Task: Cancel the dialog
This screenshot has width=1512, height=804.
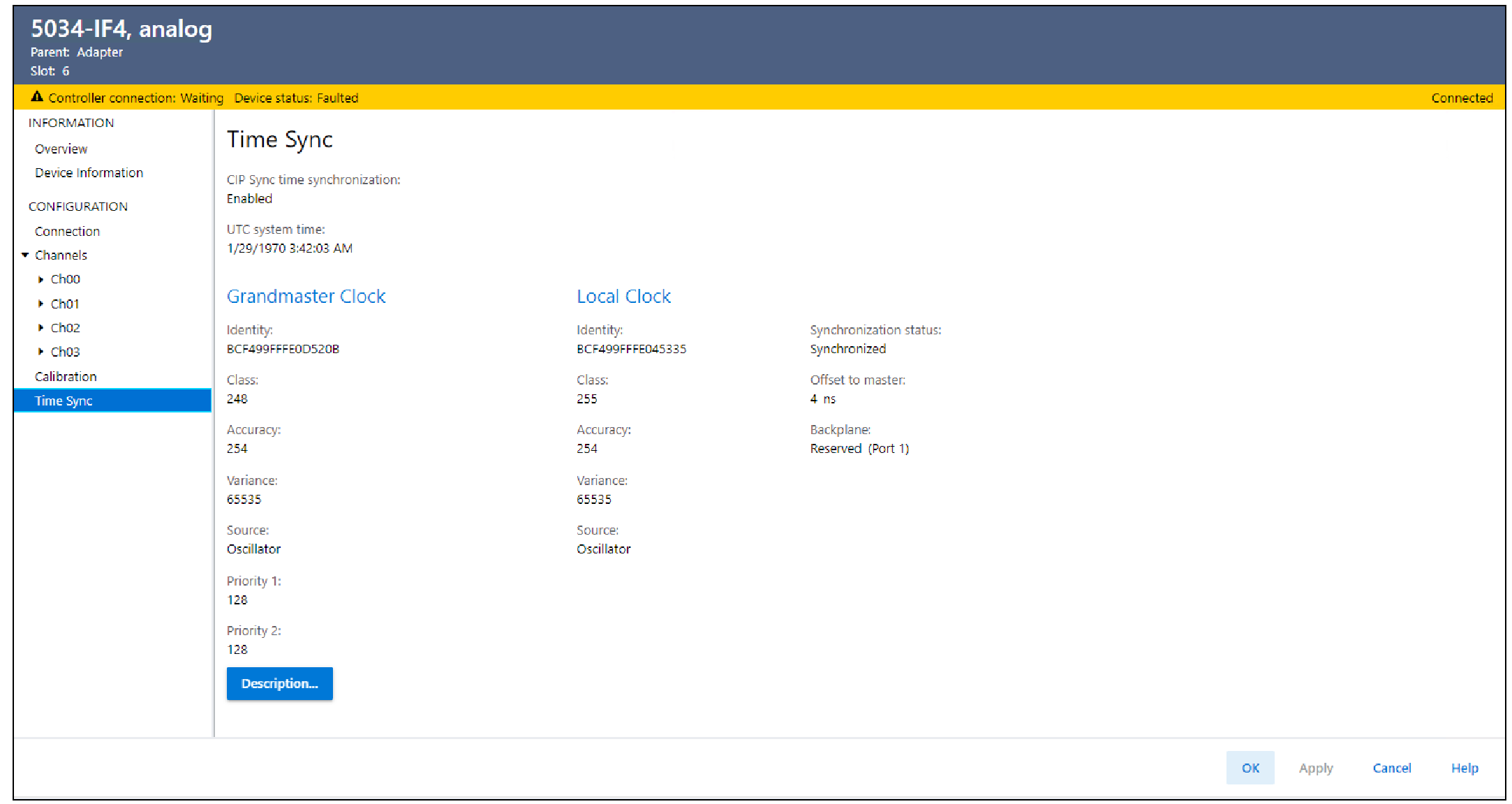Action: 1391,768
